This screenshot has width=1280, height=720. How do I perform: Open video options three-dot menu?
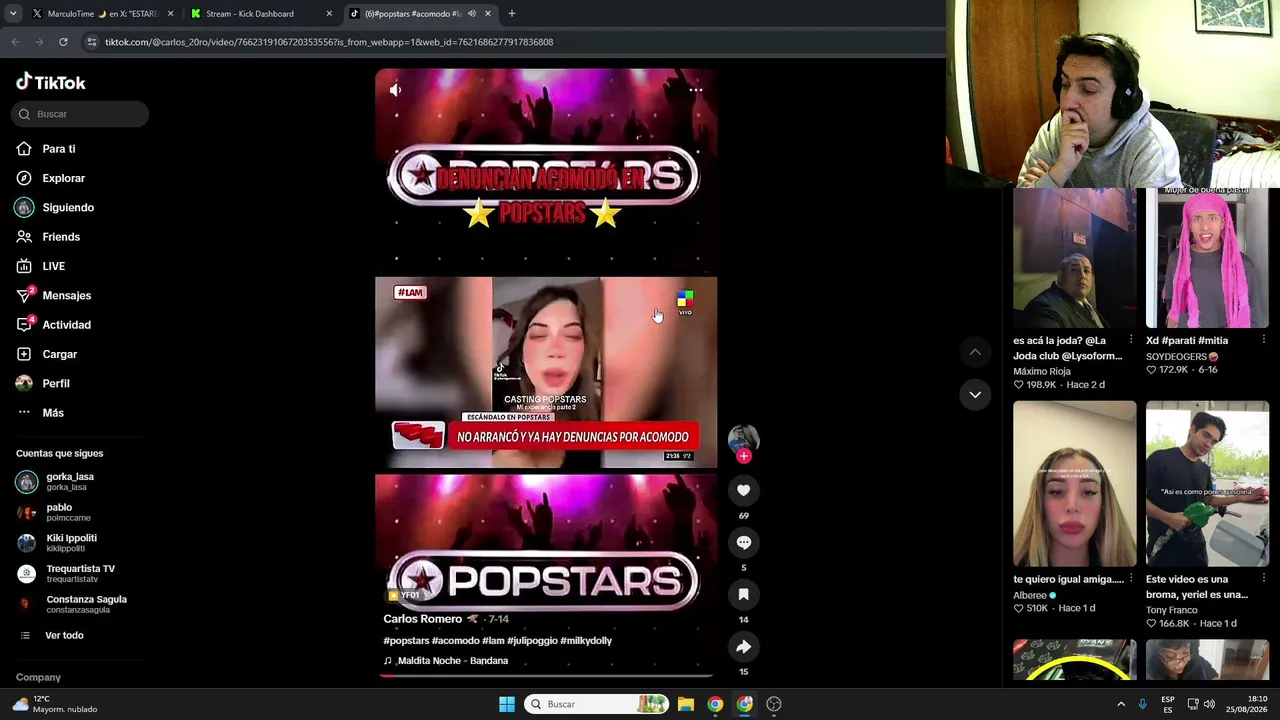[x=696, y=90]
